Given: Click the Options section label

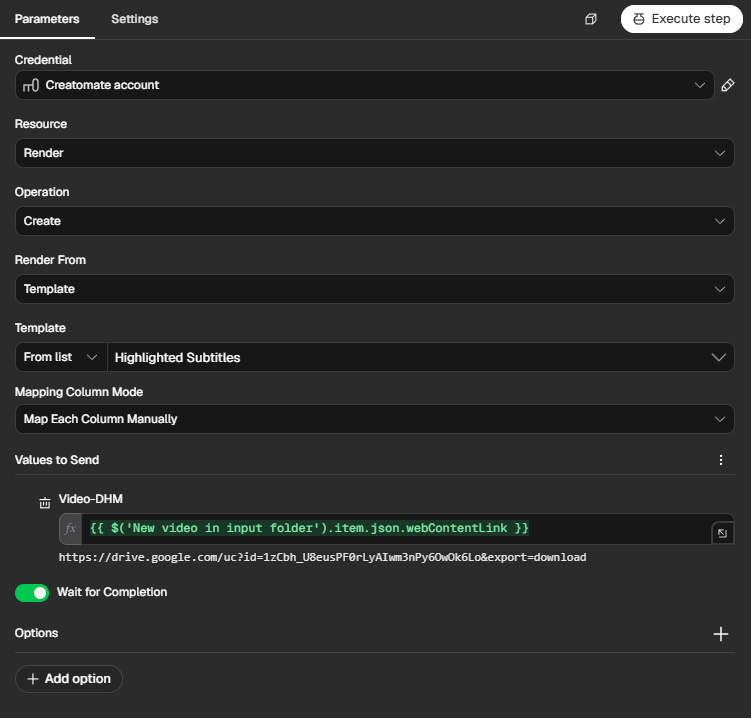Looking at the screenshot, I should point(36,633).
